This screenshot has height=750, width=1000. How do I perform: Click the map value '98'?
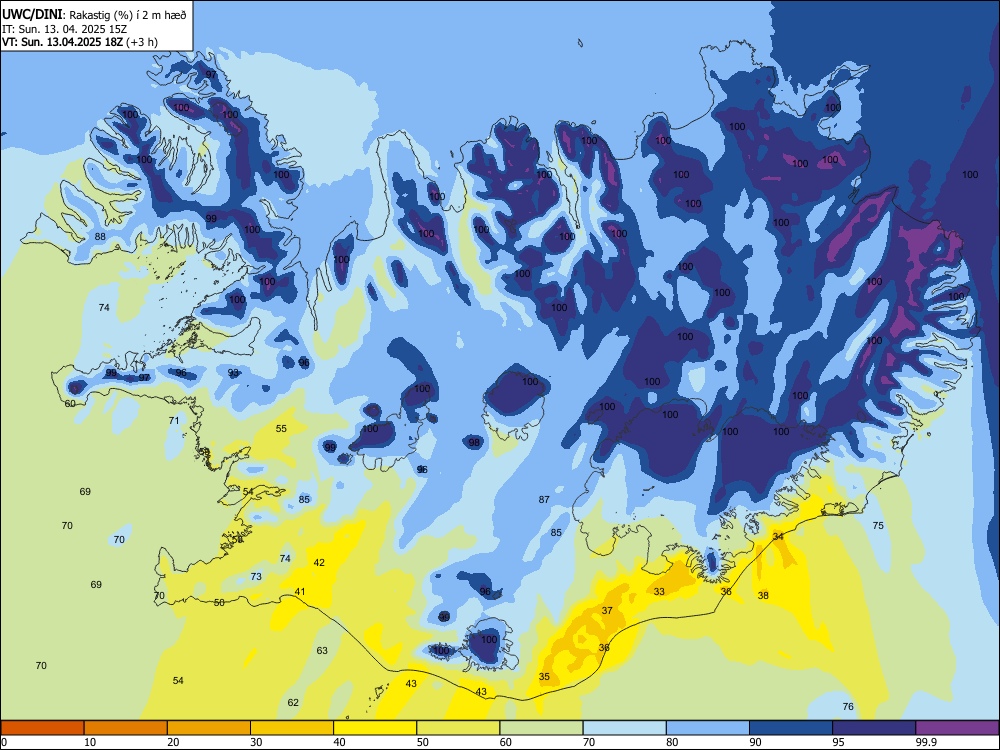(474, 442)
